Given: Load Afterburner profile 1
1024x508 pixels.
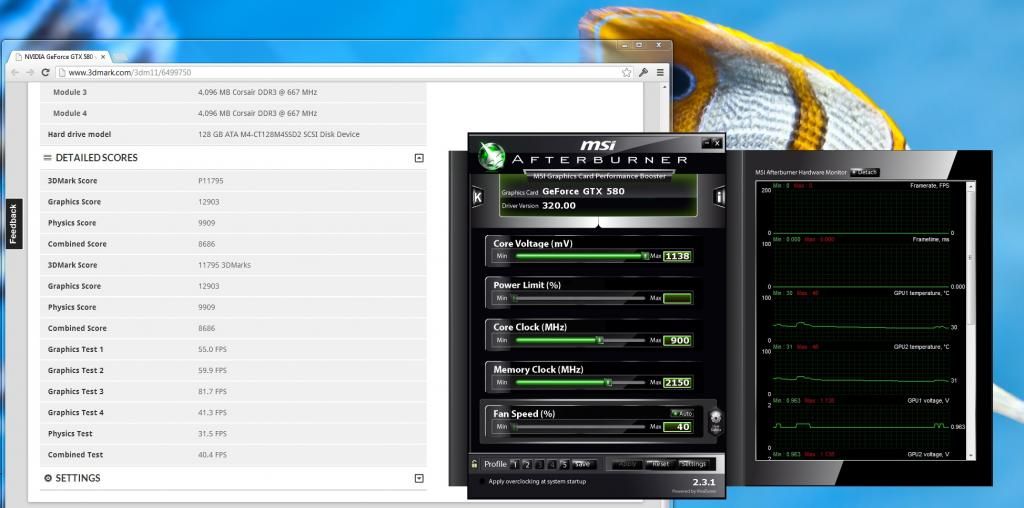Looking at the screenshot, I should (515, 464).
